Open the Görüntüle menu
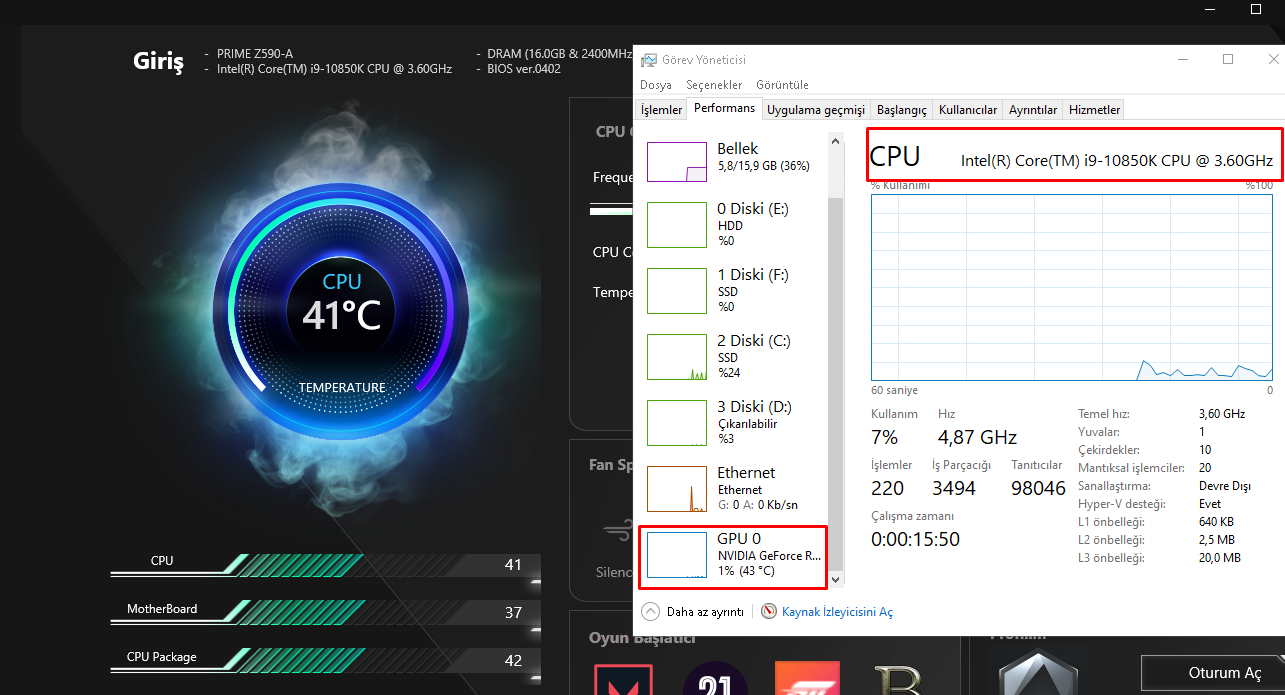This screenshot has height=695, width=1285. click(x=783, y=85)
